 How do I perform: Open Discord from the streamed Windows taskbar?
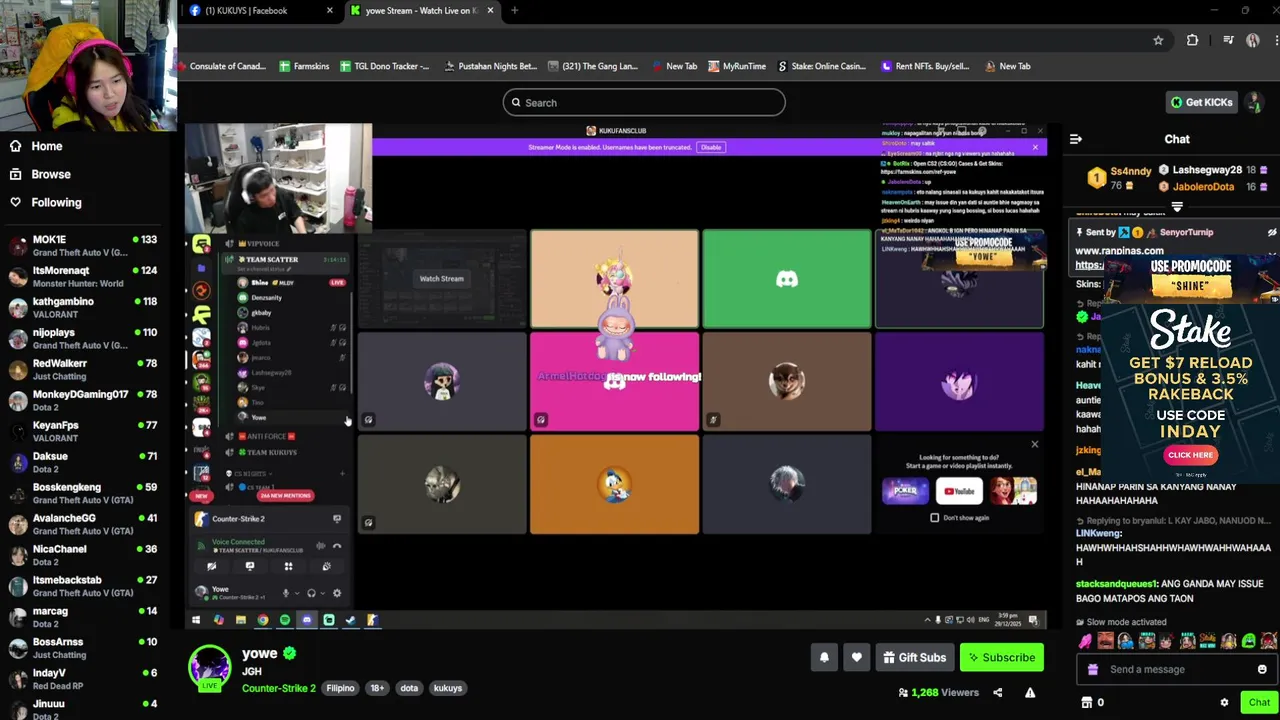[307, 620]
